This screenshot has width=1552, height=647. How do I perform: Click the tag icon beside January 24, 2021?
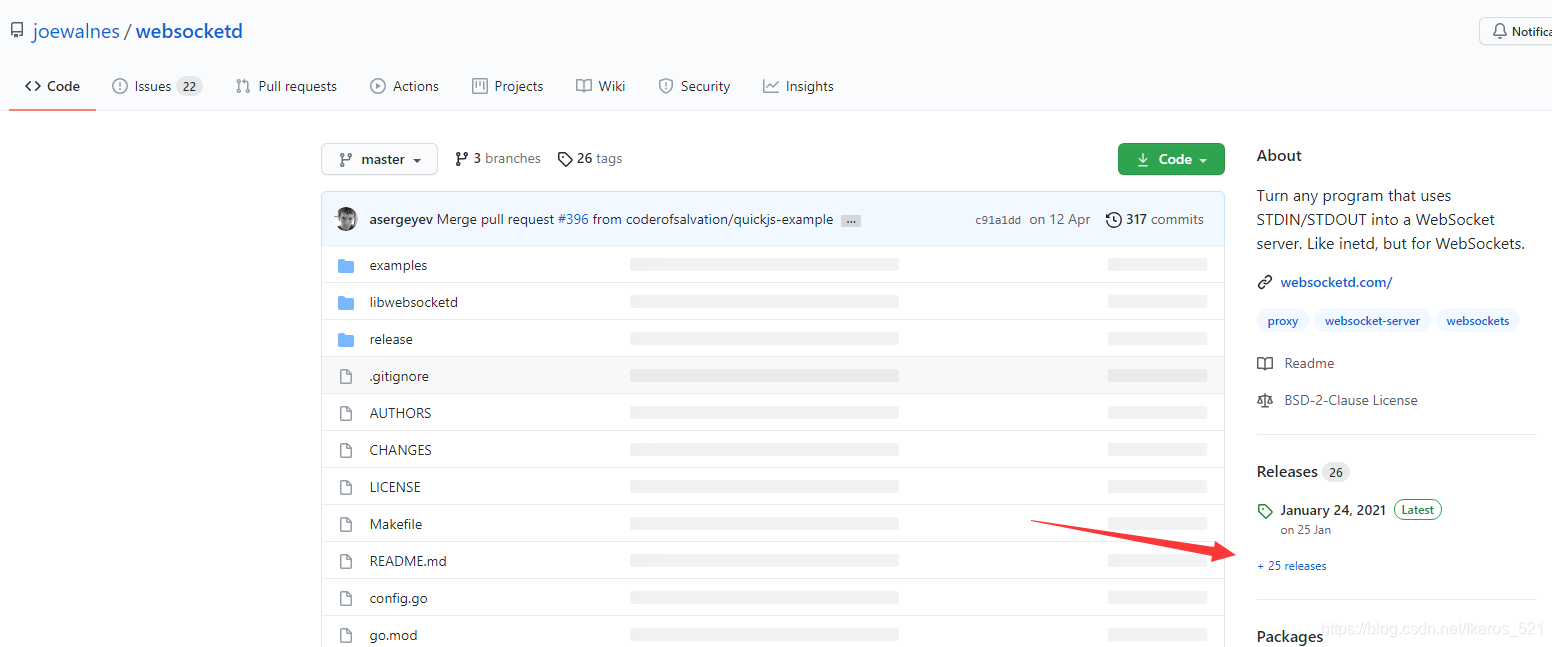pos(1265,511)
